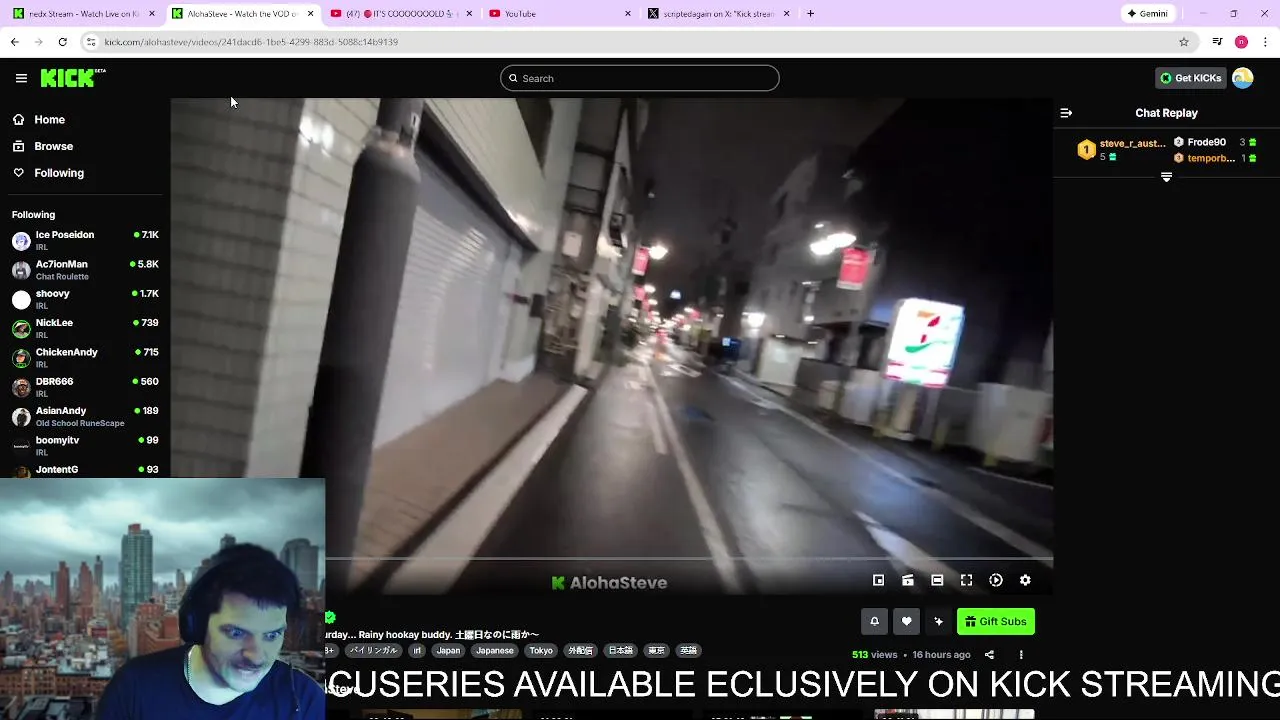Close the AlohaSteve browser tab
Viewport: 1280px width, 720px height.
click(x=310, y=14)
